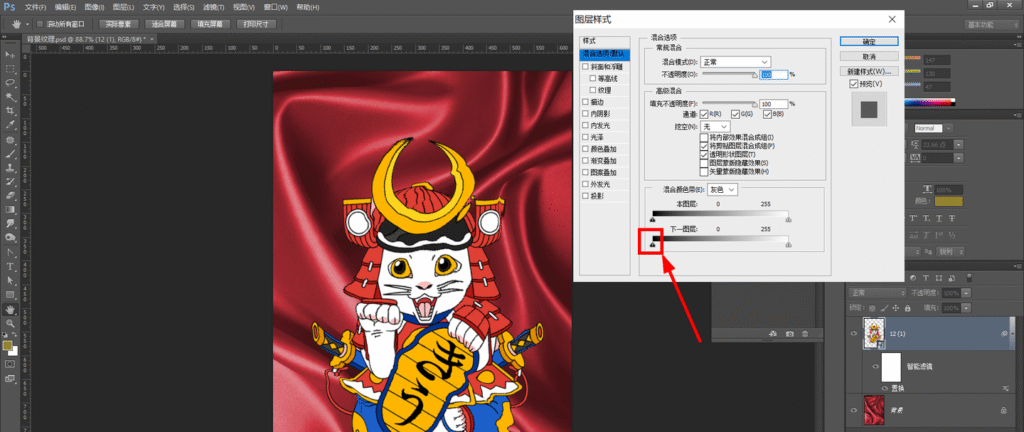Select the Rectangle shape tool
Screen dimensions: 1024x432
click(x=10, y=295)
